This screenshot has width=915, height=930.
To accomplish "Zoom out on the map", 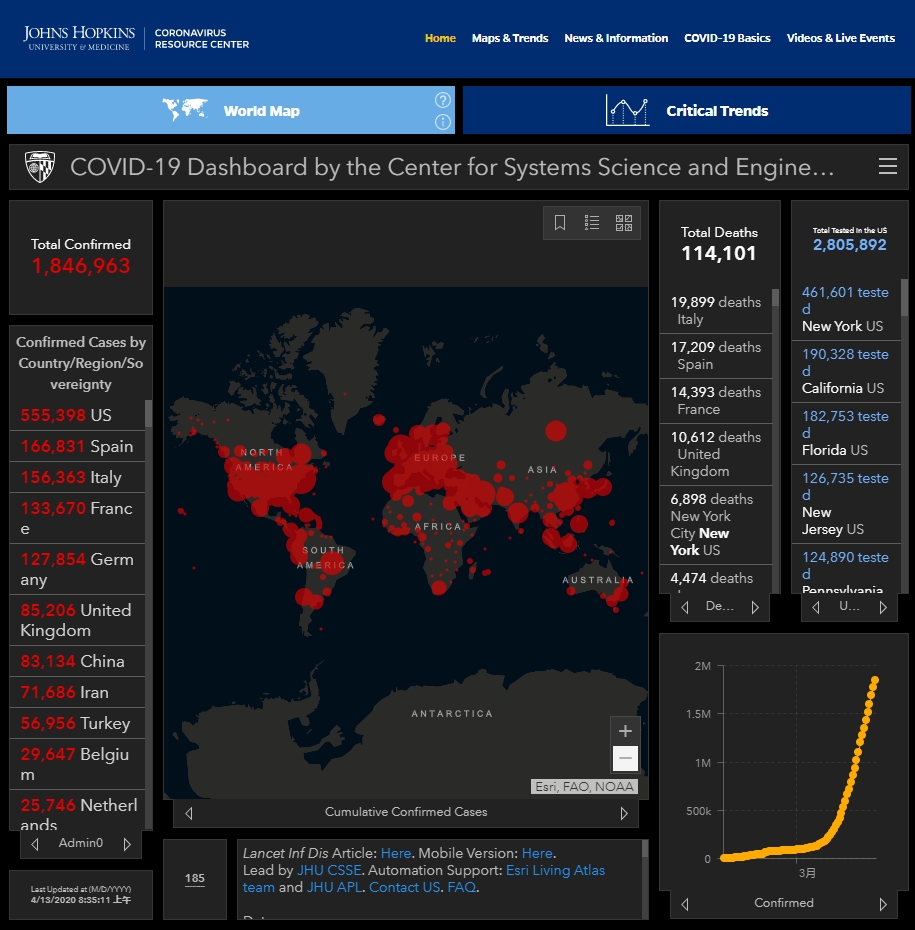I will pyautogui.click(x=625, y=759).
